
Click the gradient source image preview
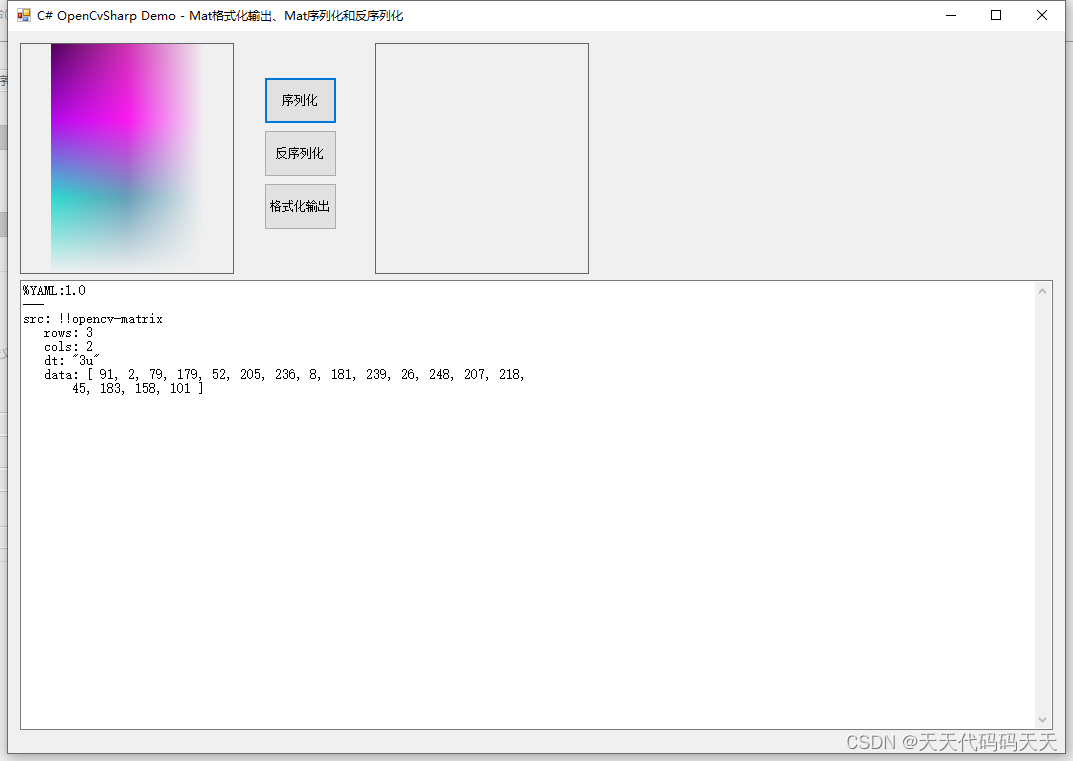(127, 158)
